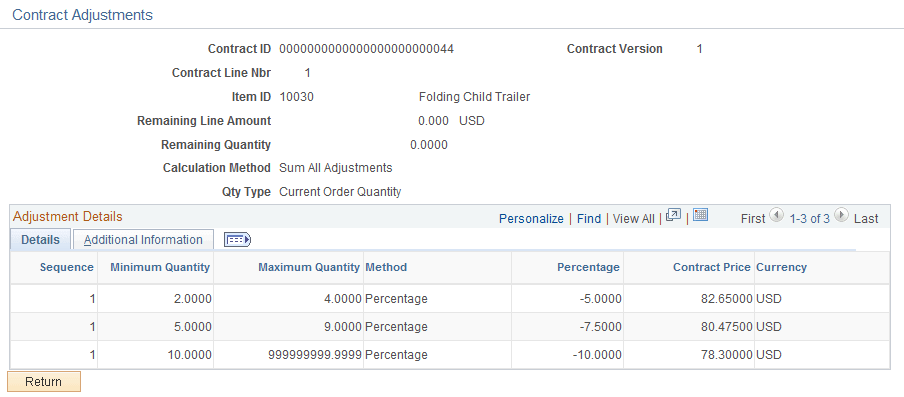Click the 1-3 of 3 row counter
The image size is (904, 397).
pyautogui.click(x=809, y=218)
